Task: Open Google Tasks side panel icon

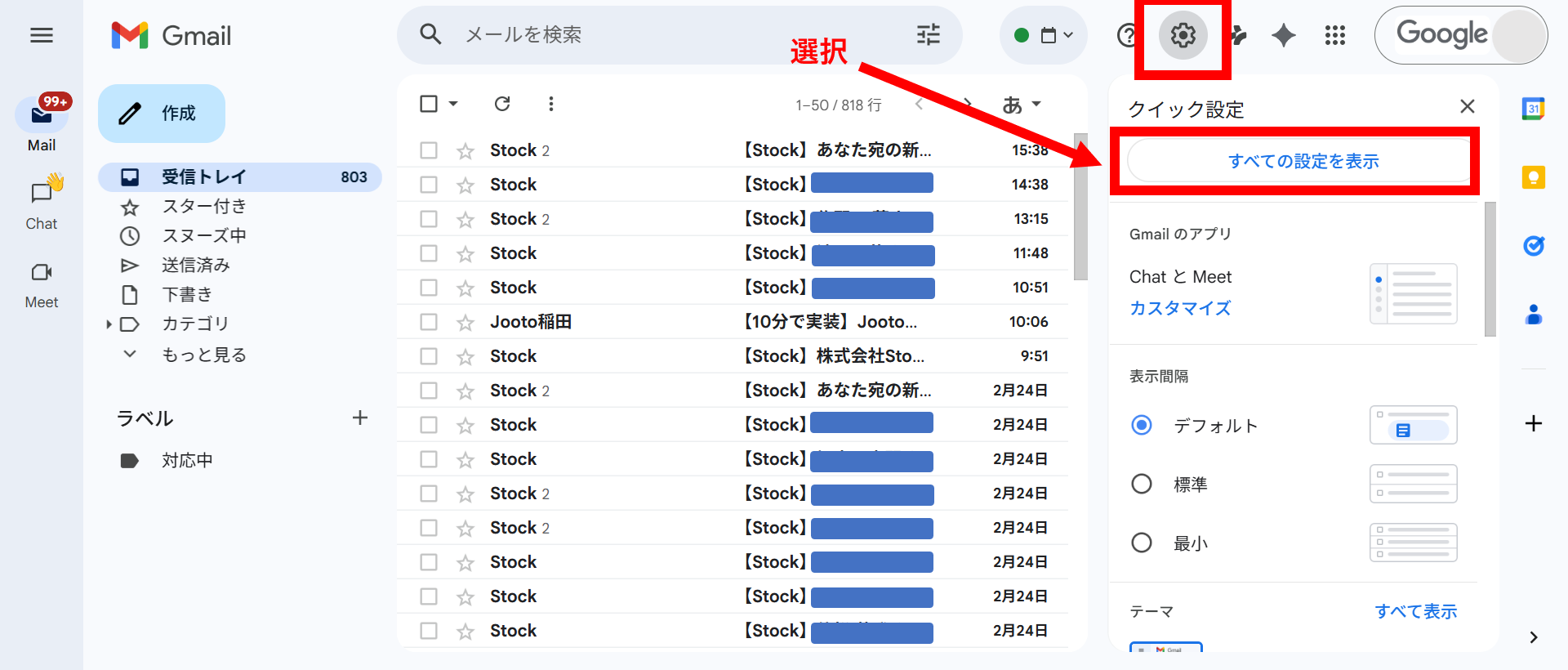Action: pyautogui.click(x=1534, y=245)
